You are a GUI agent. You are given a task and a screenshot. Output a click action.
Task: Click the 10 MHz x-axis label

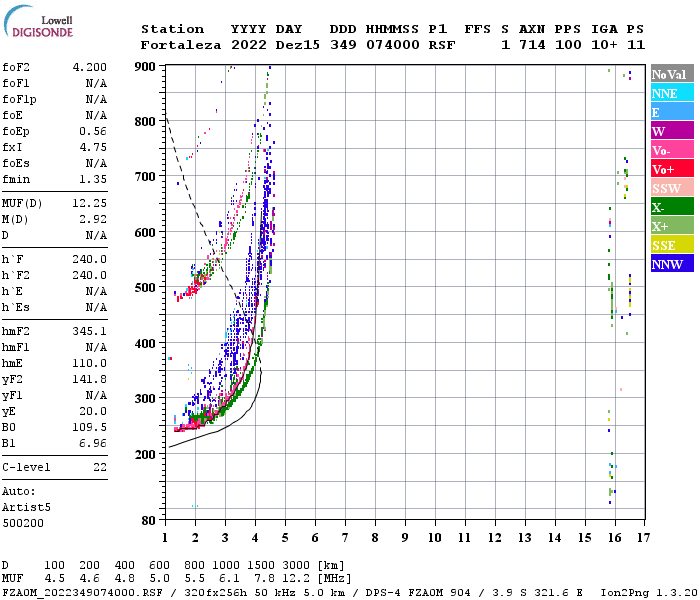435,538
